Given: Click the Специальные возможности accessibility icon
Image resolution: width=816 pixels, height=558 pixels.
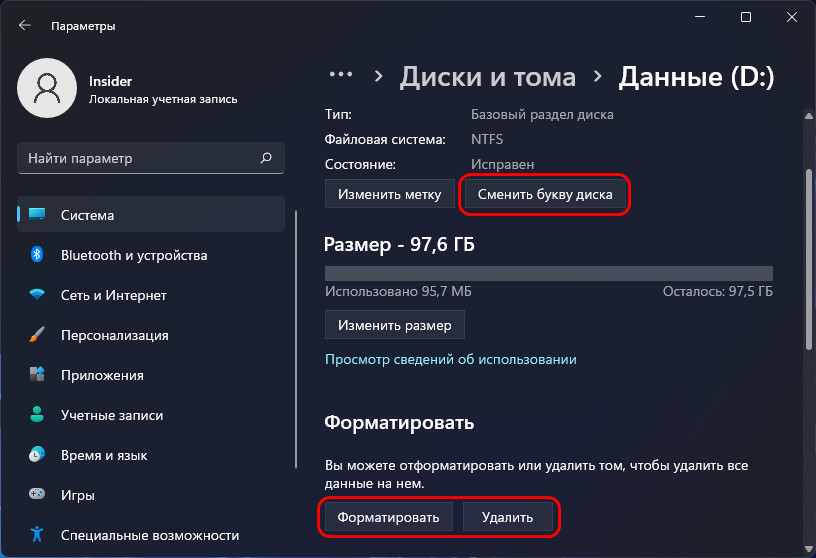Looking at the screenshot, I should [37, 534].
